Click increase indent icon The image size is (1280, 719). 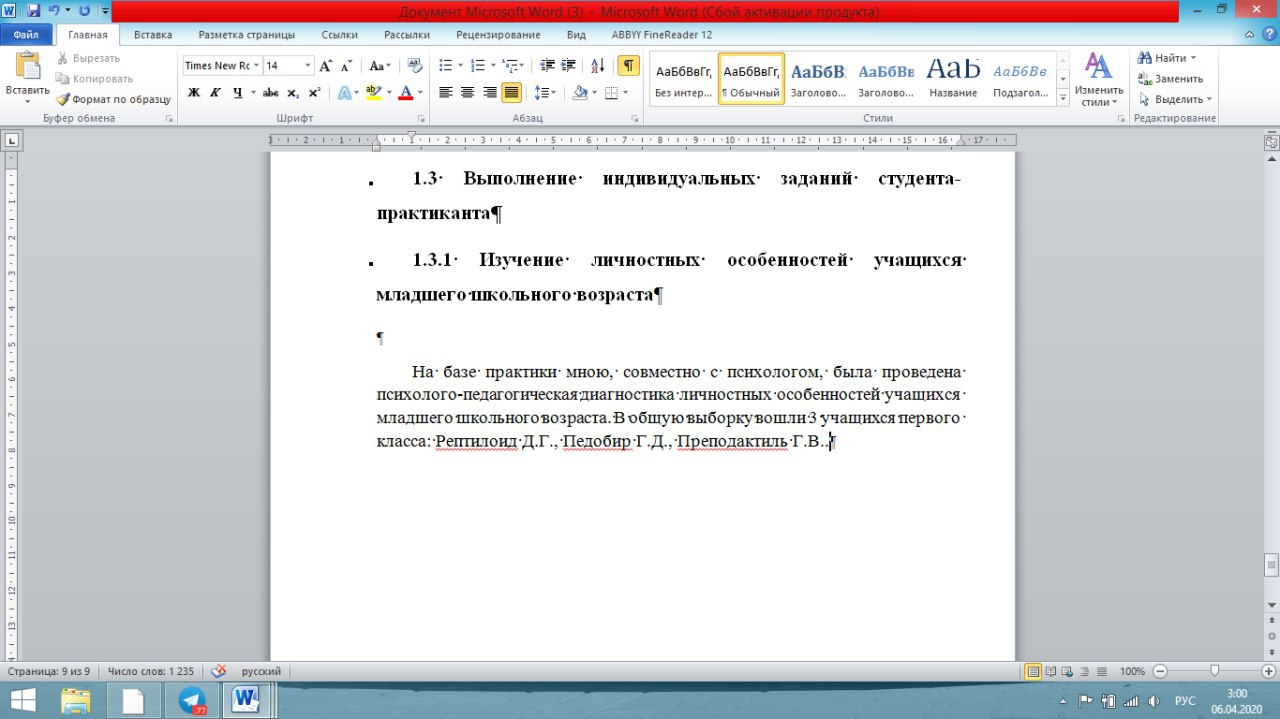569,66
